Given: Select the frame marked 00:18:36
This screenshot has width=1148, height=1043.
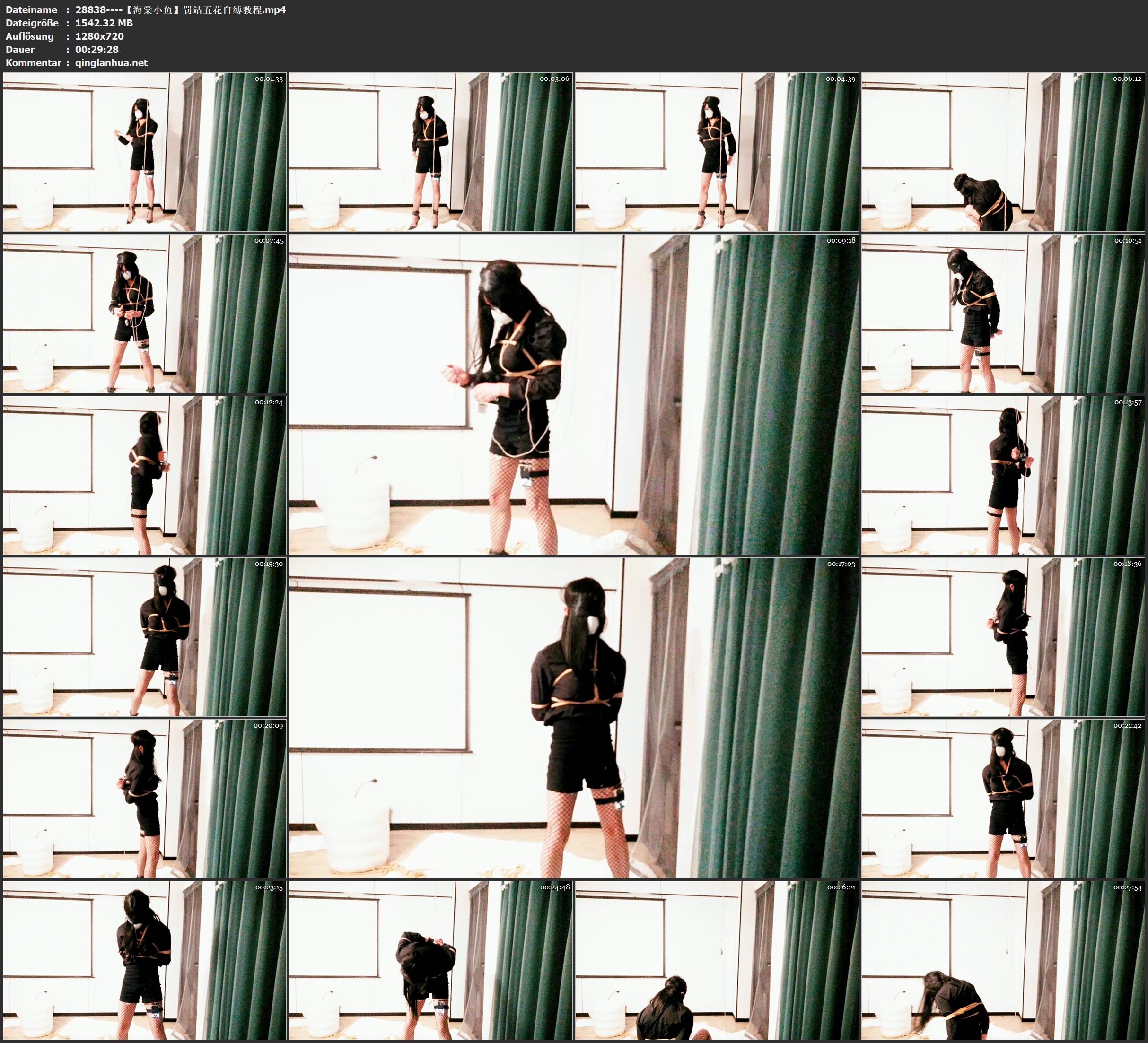Looking at the screenshot, I should point(1003,636).
